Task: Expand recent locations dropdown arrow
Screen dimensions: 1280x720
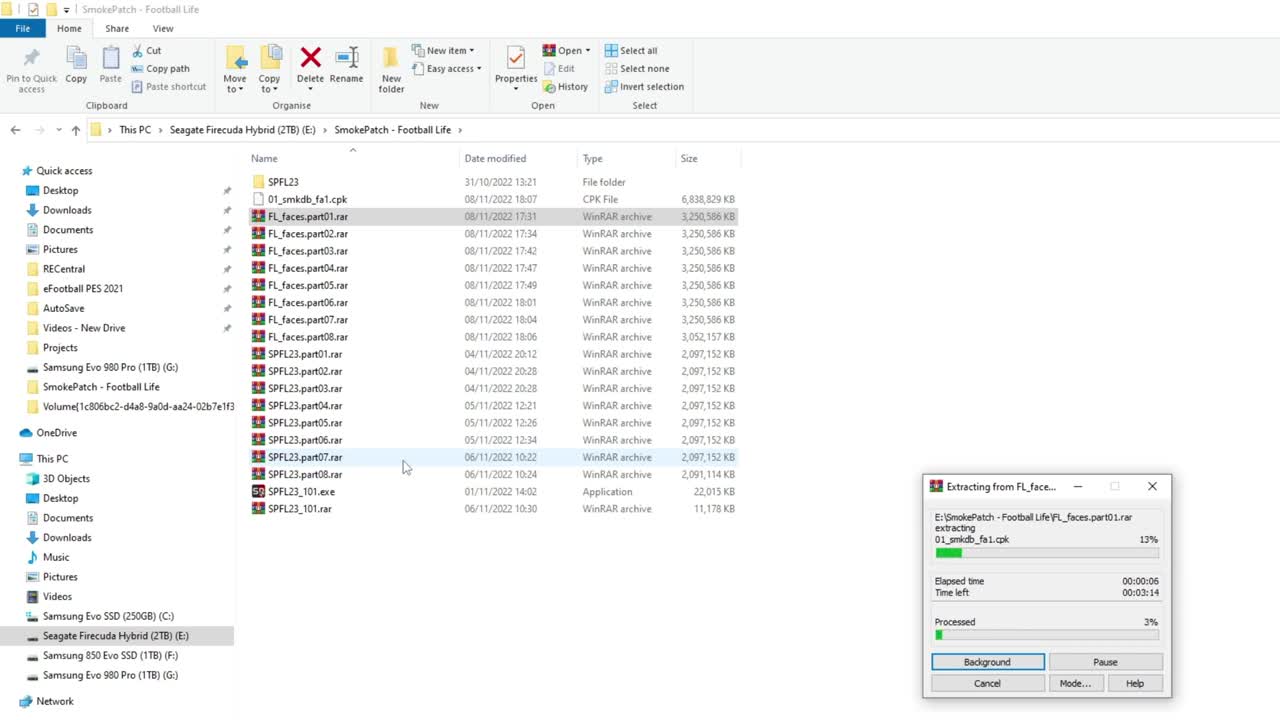Action: (59, 130)
